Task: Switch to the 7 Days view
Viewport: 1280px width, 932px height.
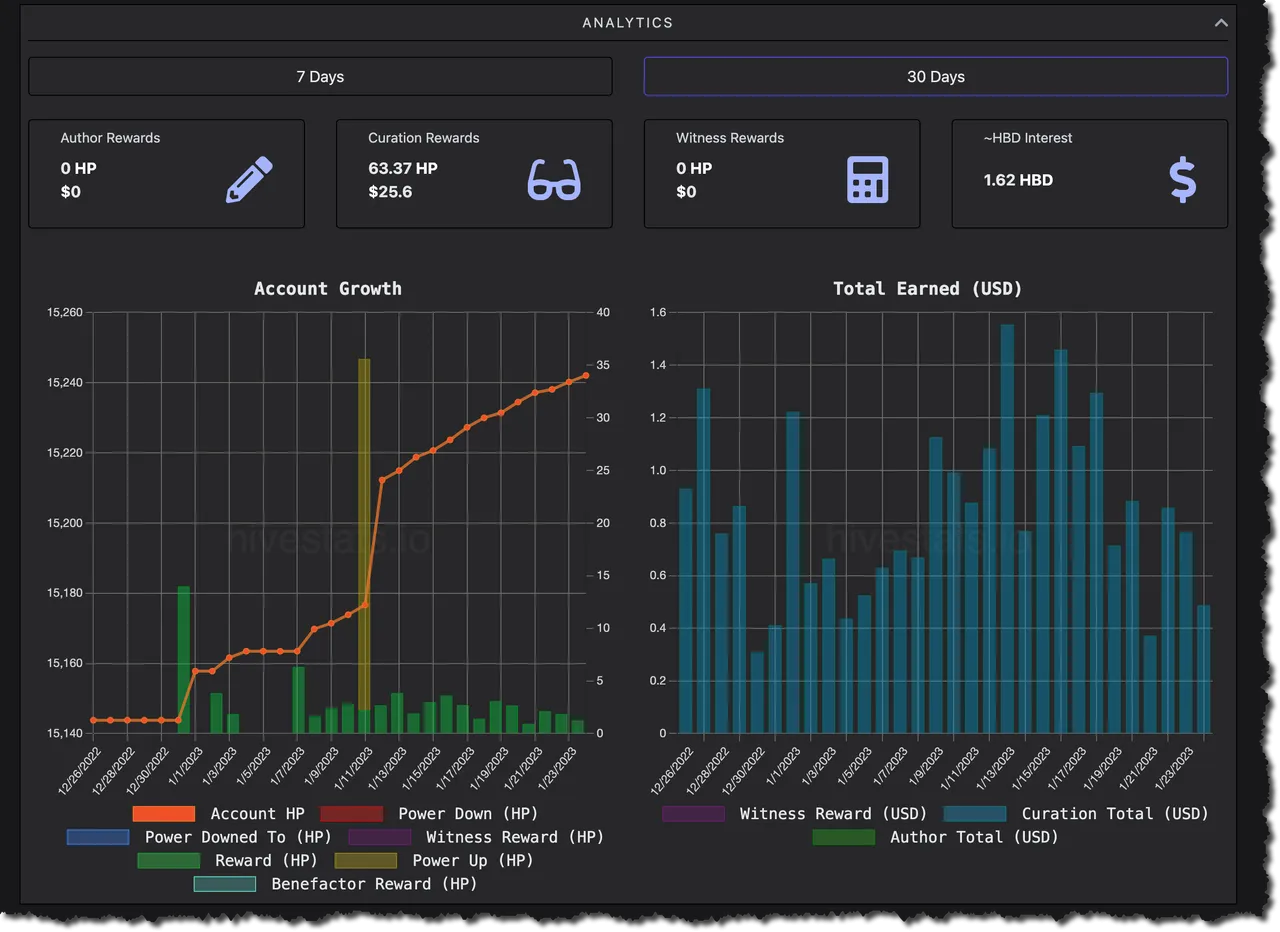Action: point(320,76)
